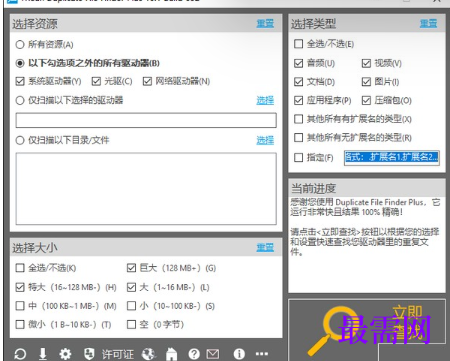This screenshot has width=450, height=361.
Task: Click 选择 link beside directory/file option
Action: 265,140
